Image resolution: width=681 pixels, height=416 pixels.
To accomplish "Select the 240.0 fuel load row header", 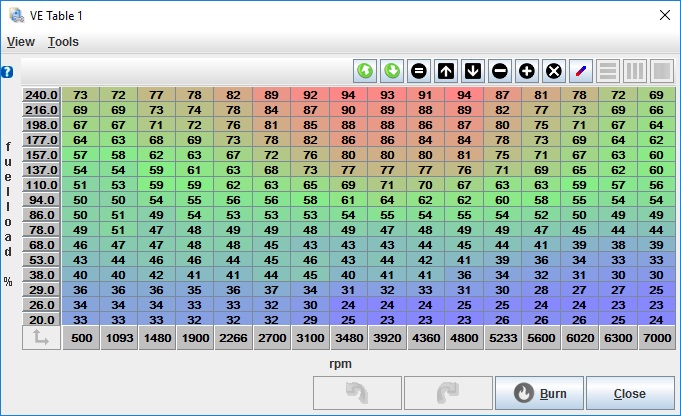I will point(41,95).
